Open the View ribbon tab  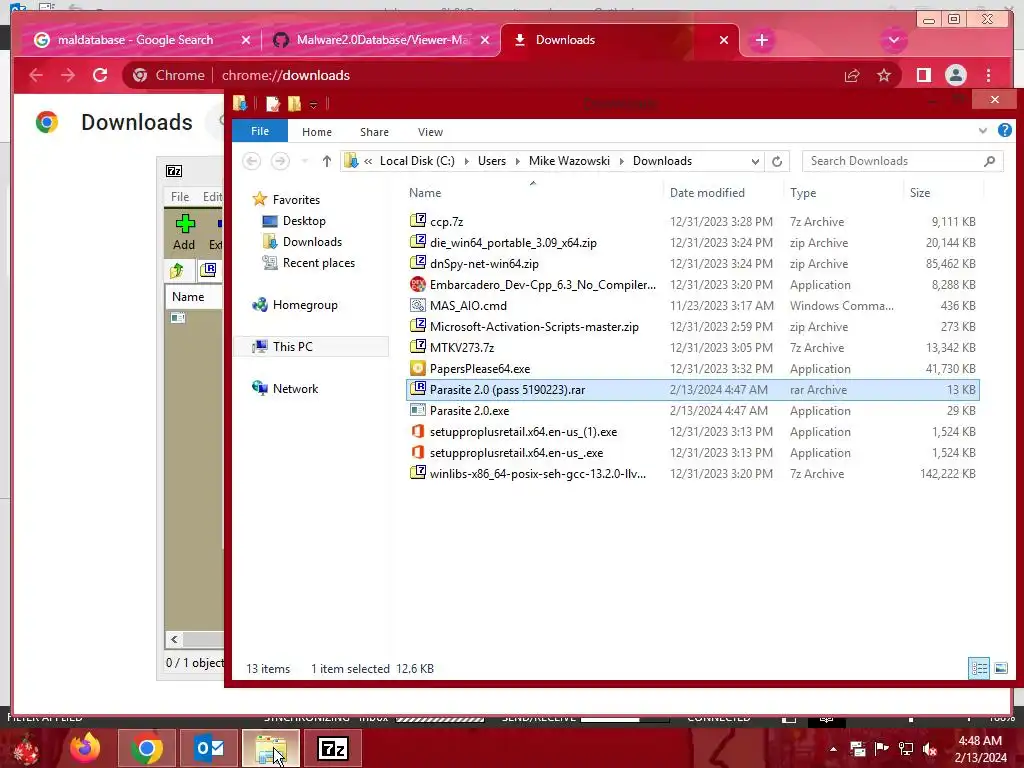point(430,132)
